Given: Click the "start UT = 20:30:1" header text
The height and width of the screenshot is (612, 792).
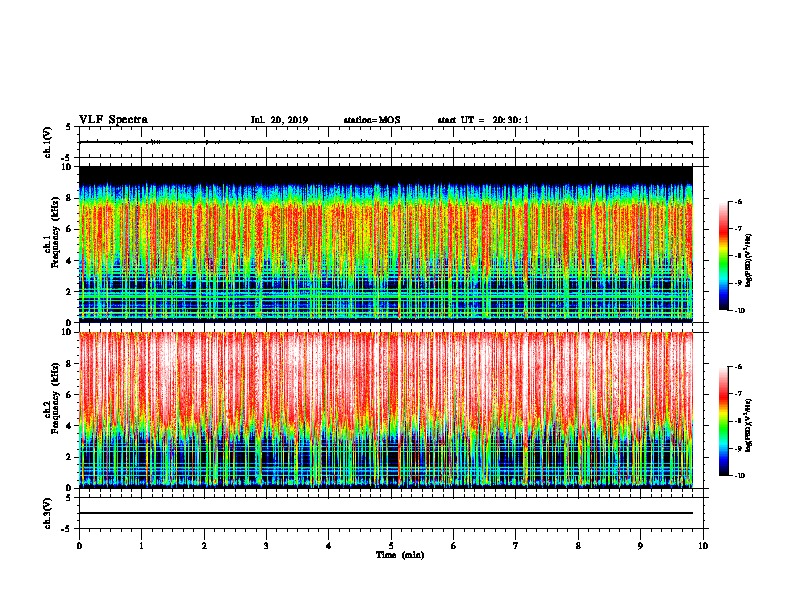Looking at the screenshot, I should click(483, 120).
